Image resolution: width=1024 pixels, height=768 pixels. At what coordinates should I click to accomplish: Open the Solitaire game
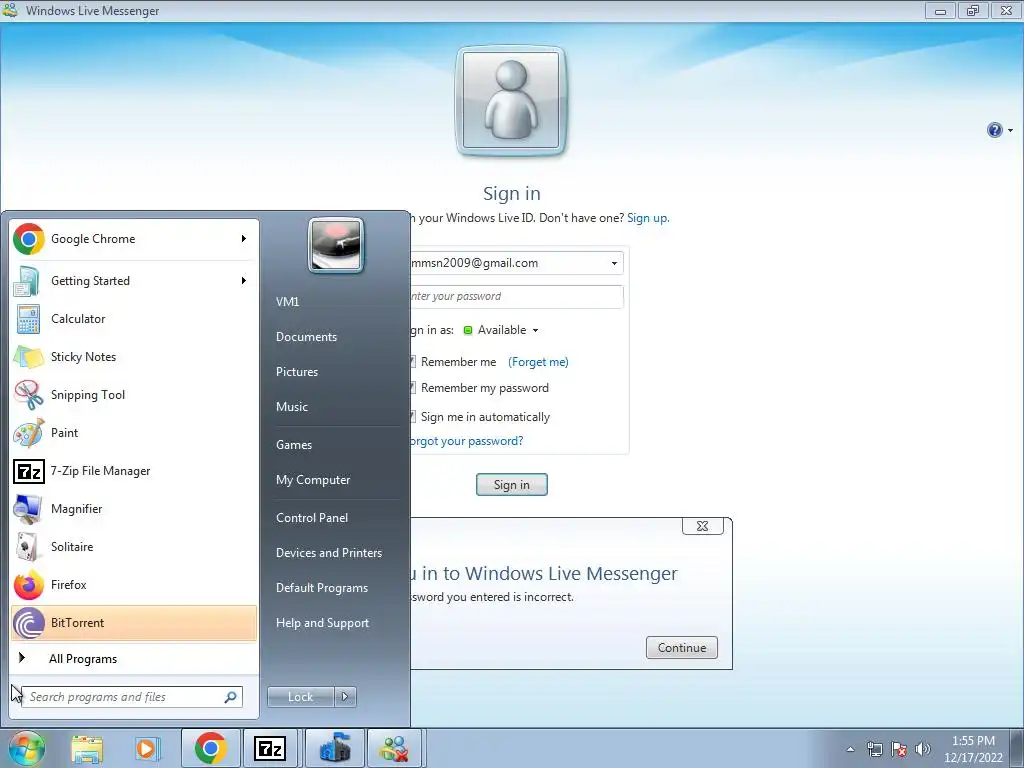click(134, 547)
